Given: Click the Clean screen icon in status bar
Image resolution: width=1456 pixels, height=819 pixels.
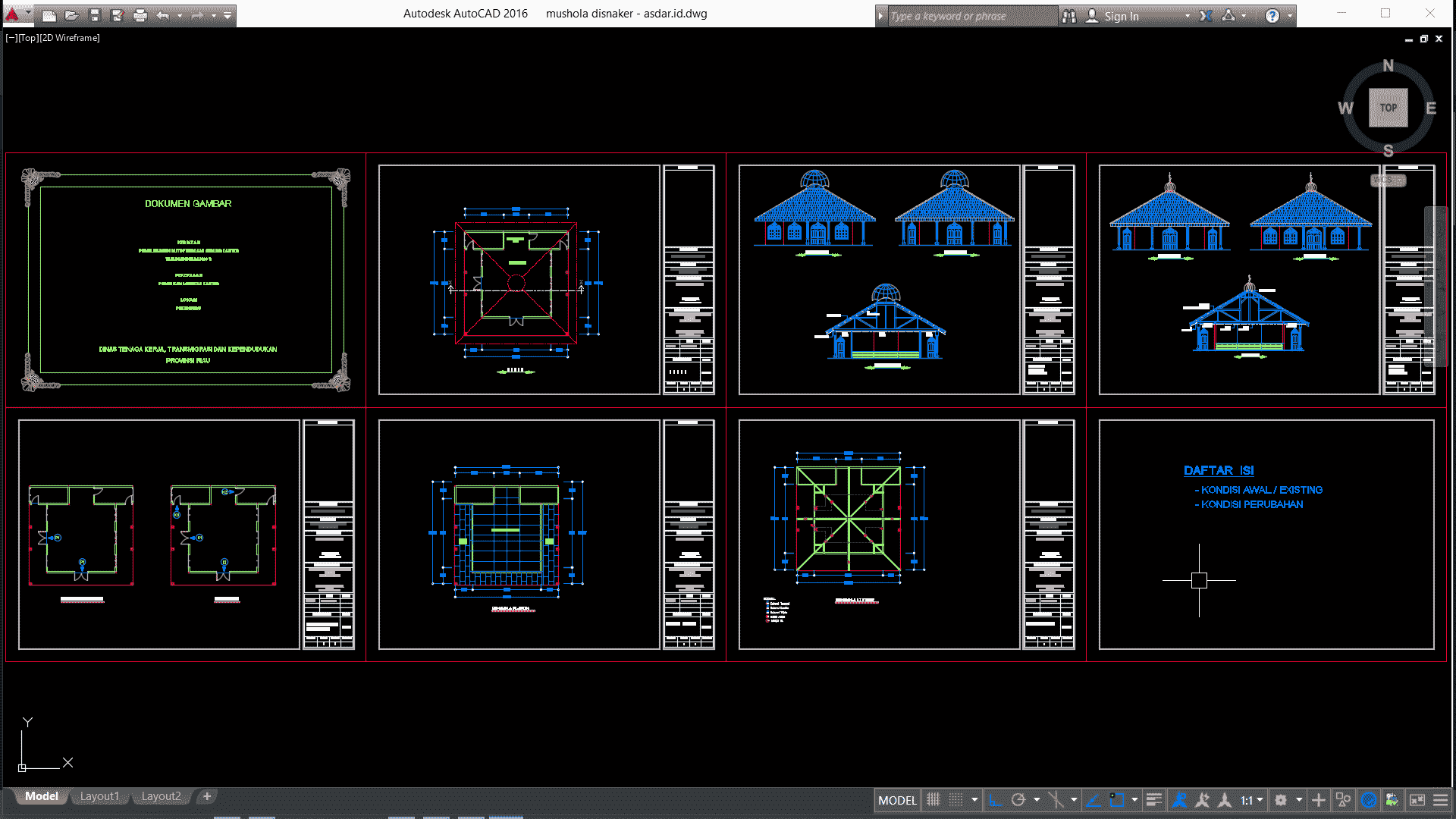Looking at the screenshot, I should tap(1417, 800).
